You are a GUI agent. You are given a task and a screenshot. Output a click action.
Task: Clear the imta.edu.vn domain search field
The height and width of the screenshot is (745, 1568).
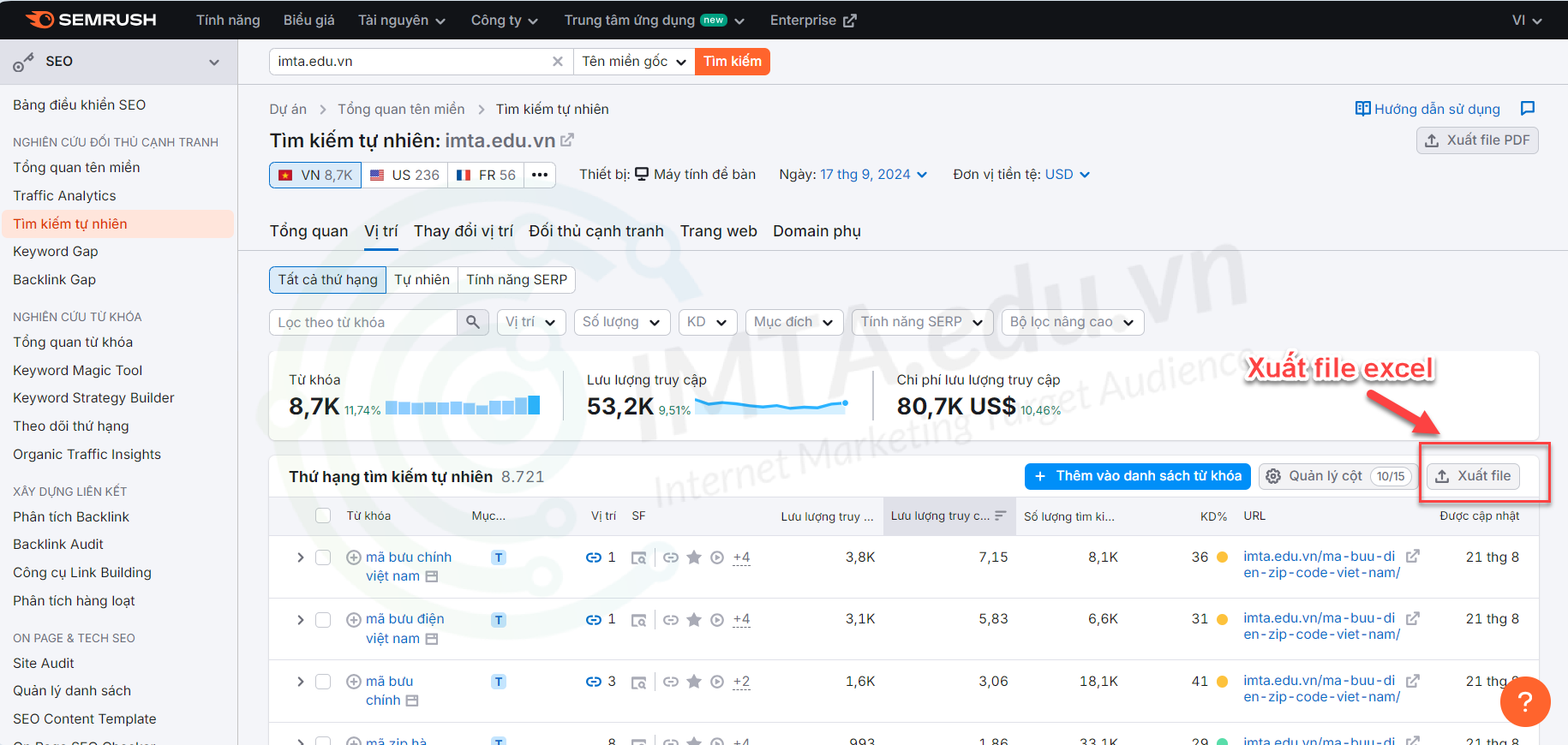pyautogui.click(x=557, y=62)
